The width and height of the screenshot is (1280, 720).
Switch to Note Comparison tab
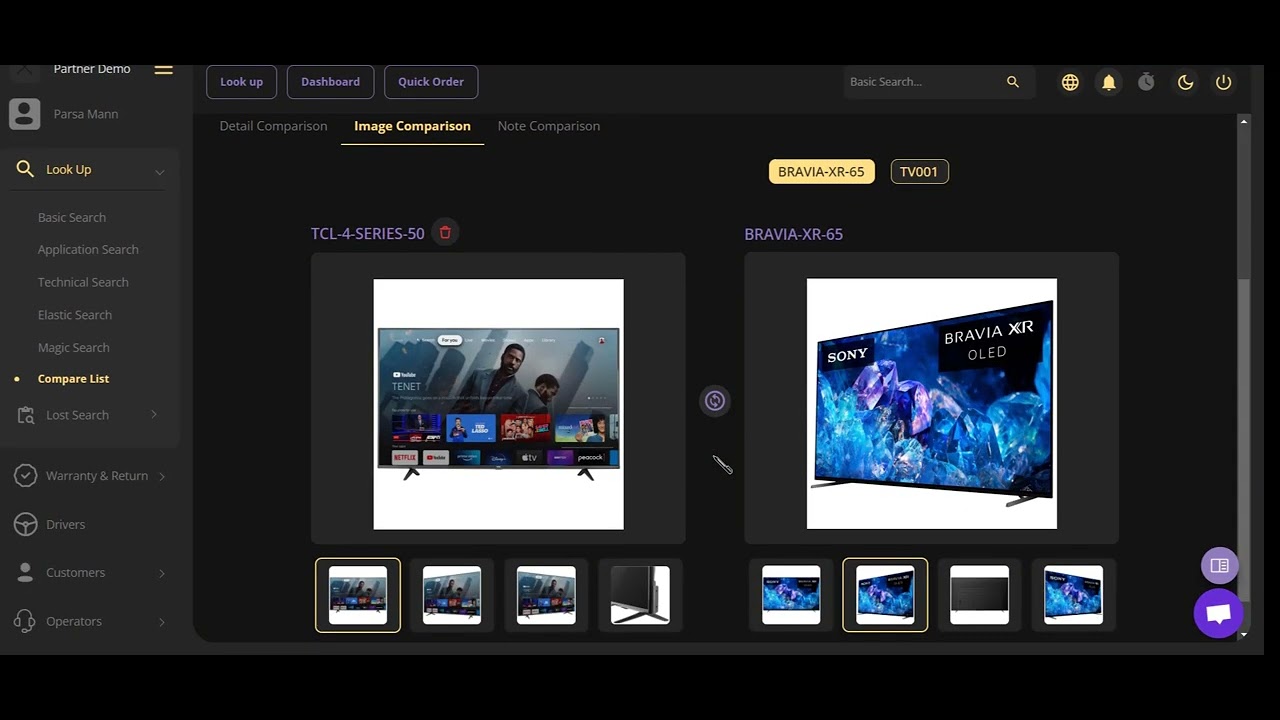tap(549, 126)
